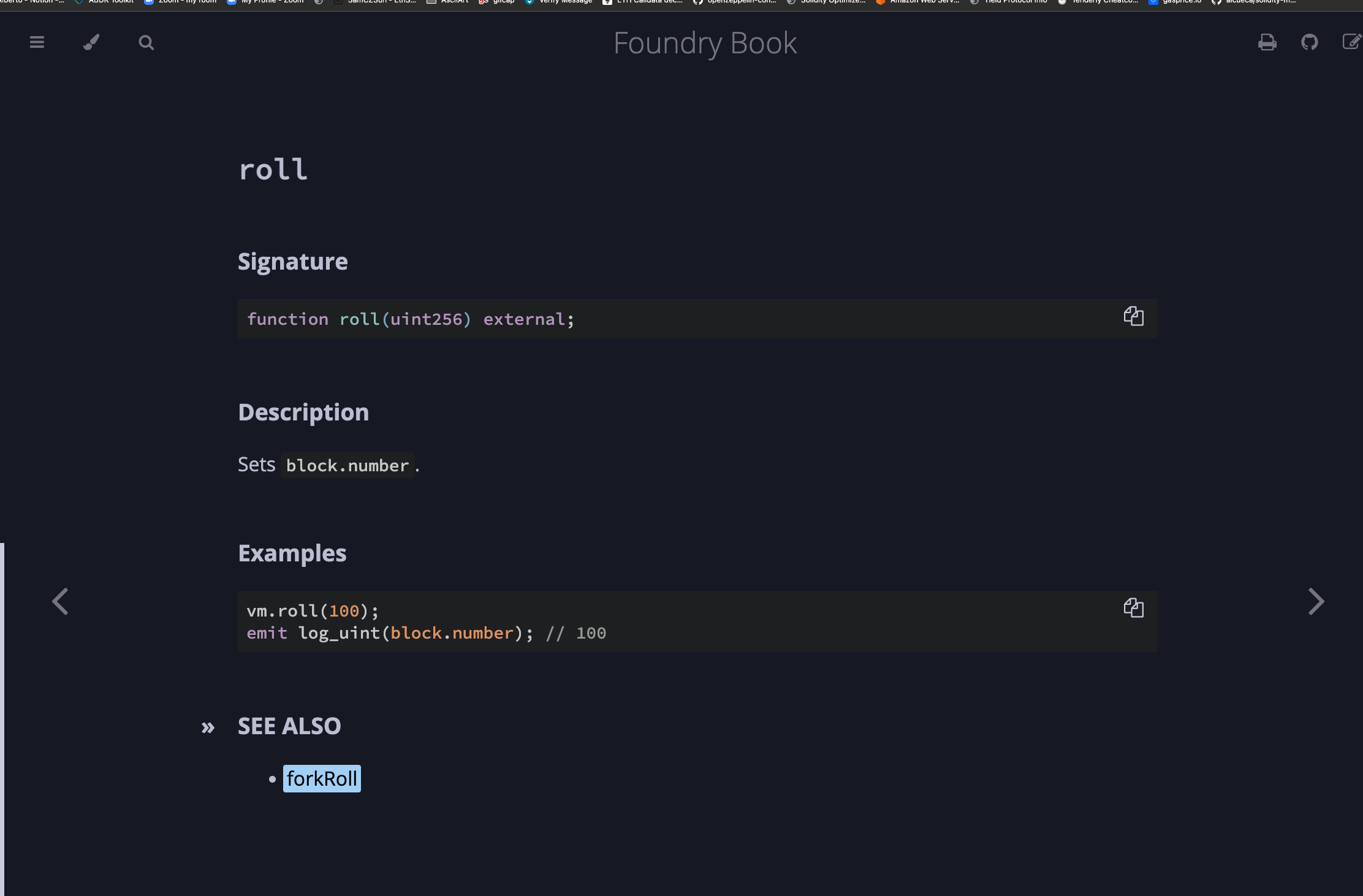This screenshot has height=896, width=1363.
Task: Click the 'vm.roll(100);' code line
Action: pos(313,611)
